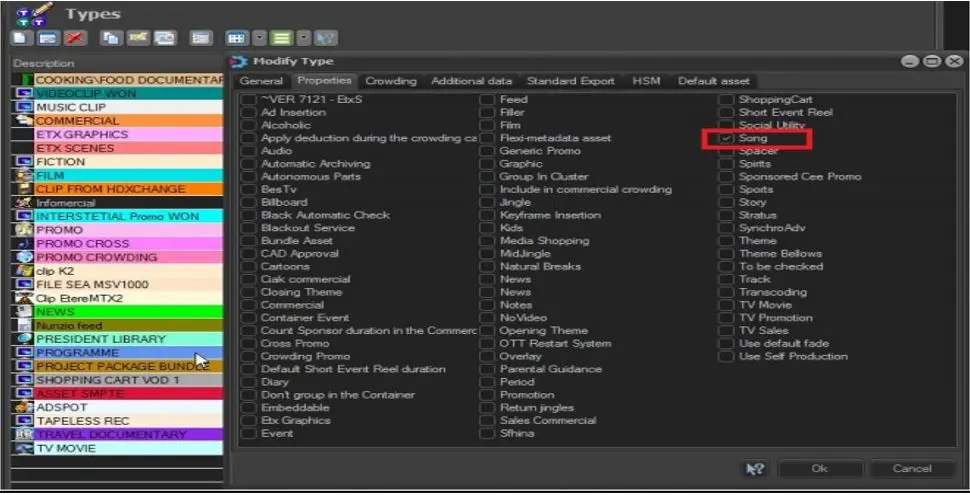Screen dimensions: 970x495
Task: Open the Standard Export tab
Action: tap(572, 81)
